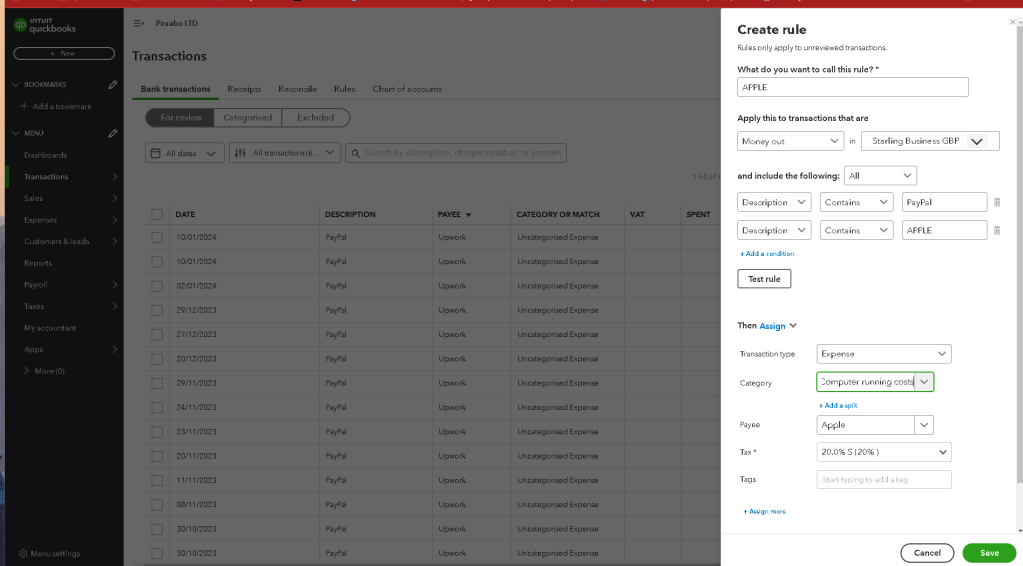Screen dimensions: 1023x566
Task: Click the rule name input field
Action: [853, 87]
